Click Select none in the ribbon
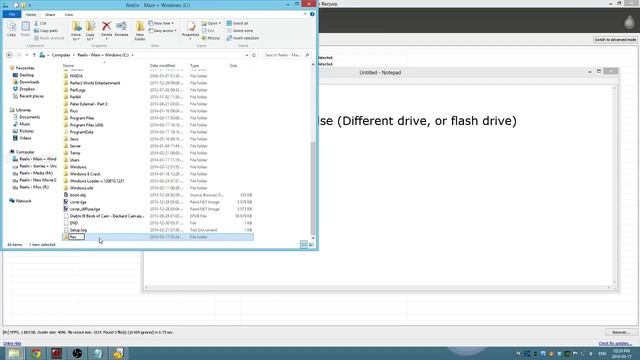This screenshot has width=640, height=360. pyautogui.click(x=240, y=31)
